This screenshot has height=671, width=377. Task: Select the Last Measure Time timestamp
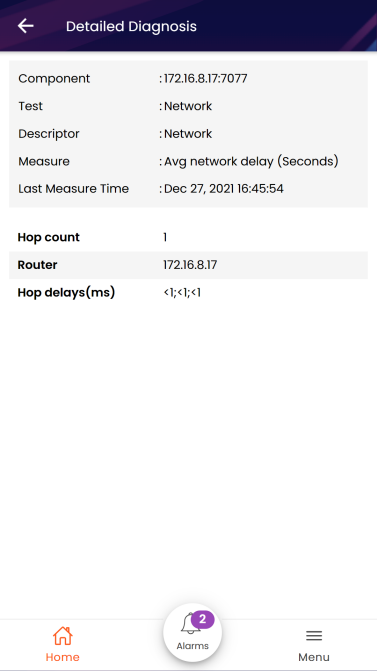click(224, 189)
